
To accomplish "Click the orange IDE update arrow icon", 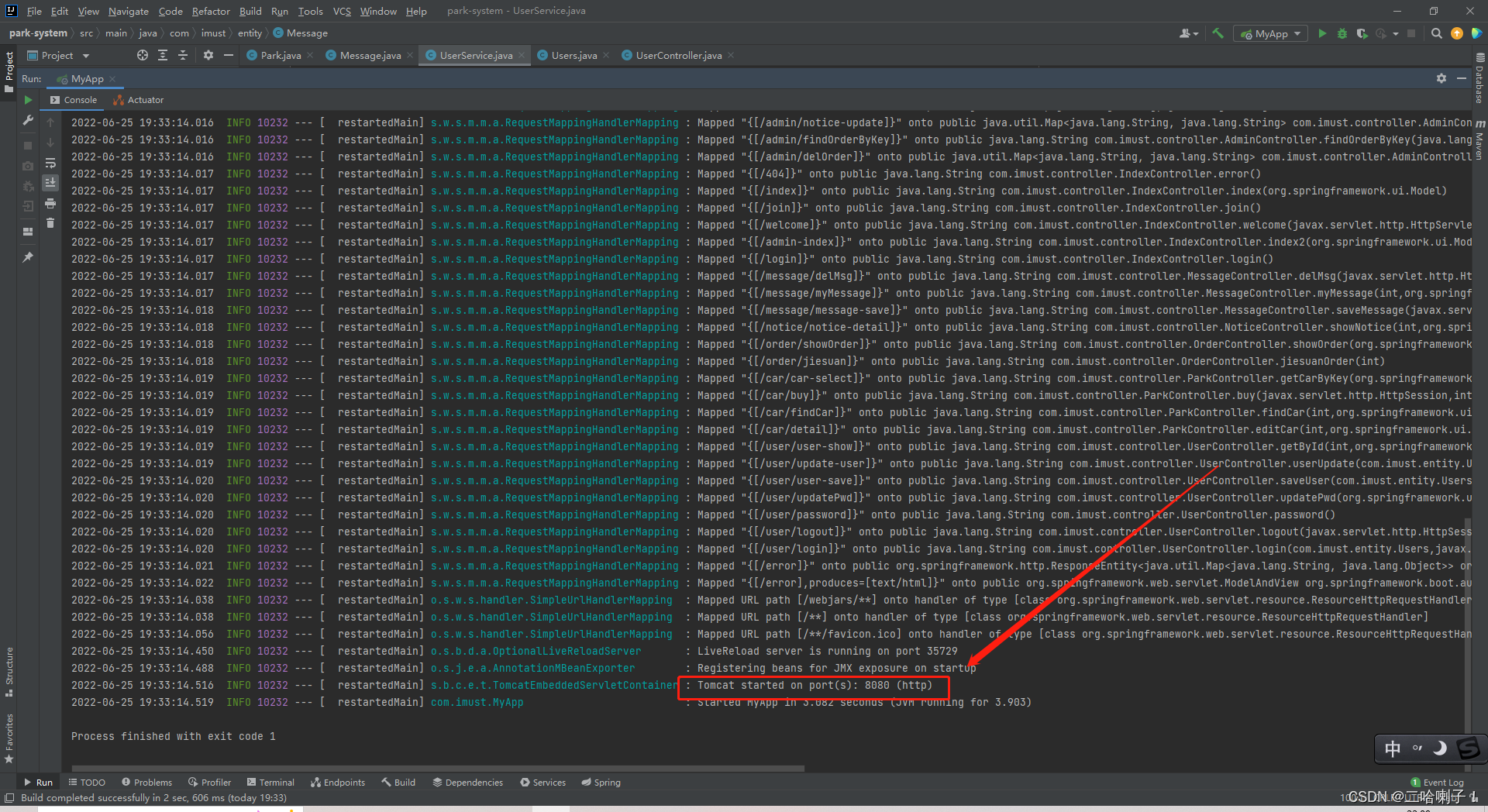I will [x=1457, y=33].
